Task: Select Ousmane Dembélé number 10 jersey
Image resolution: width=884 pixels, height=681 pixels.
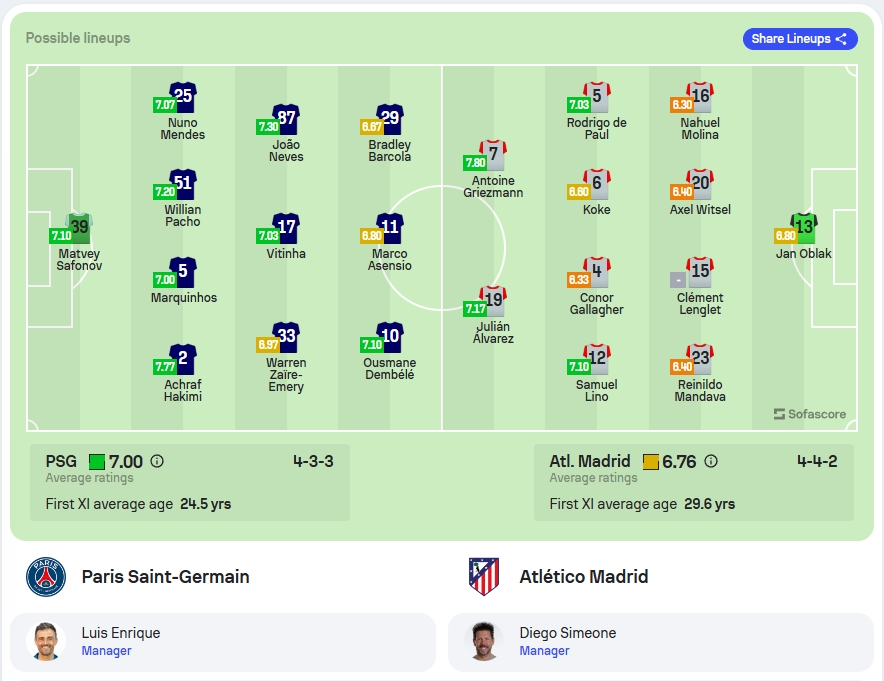Action: pyautogui.click(x=390, y=337)
